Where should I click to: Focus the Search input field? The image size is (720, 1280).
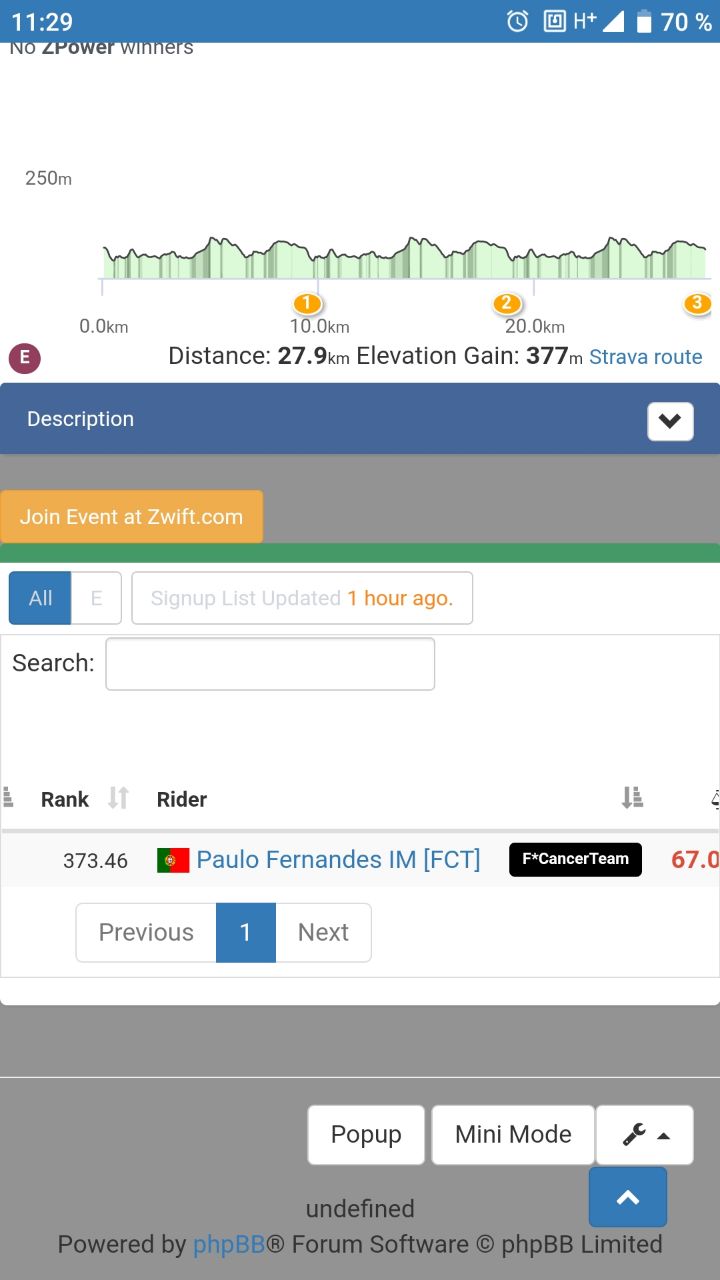point(270,664)
